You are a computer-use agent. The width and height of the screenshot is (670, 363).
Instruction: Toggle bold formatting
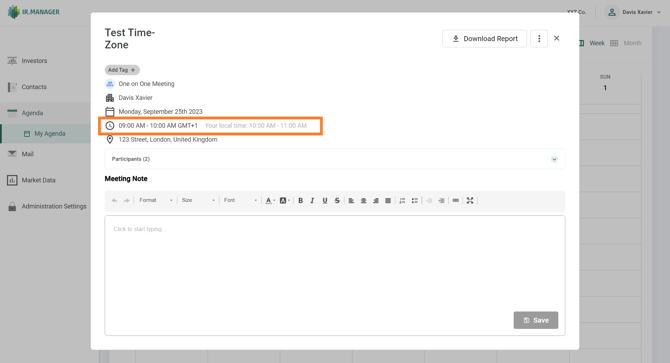300,200
